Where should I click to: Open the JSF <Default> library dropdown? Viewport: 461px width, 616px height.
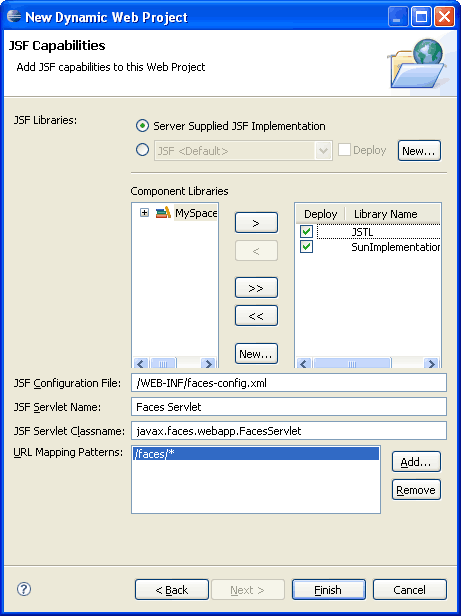pyautogui.click(x=323, y=151)
